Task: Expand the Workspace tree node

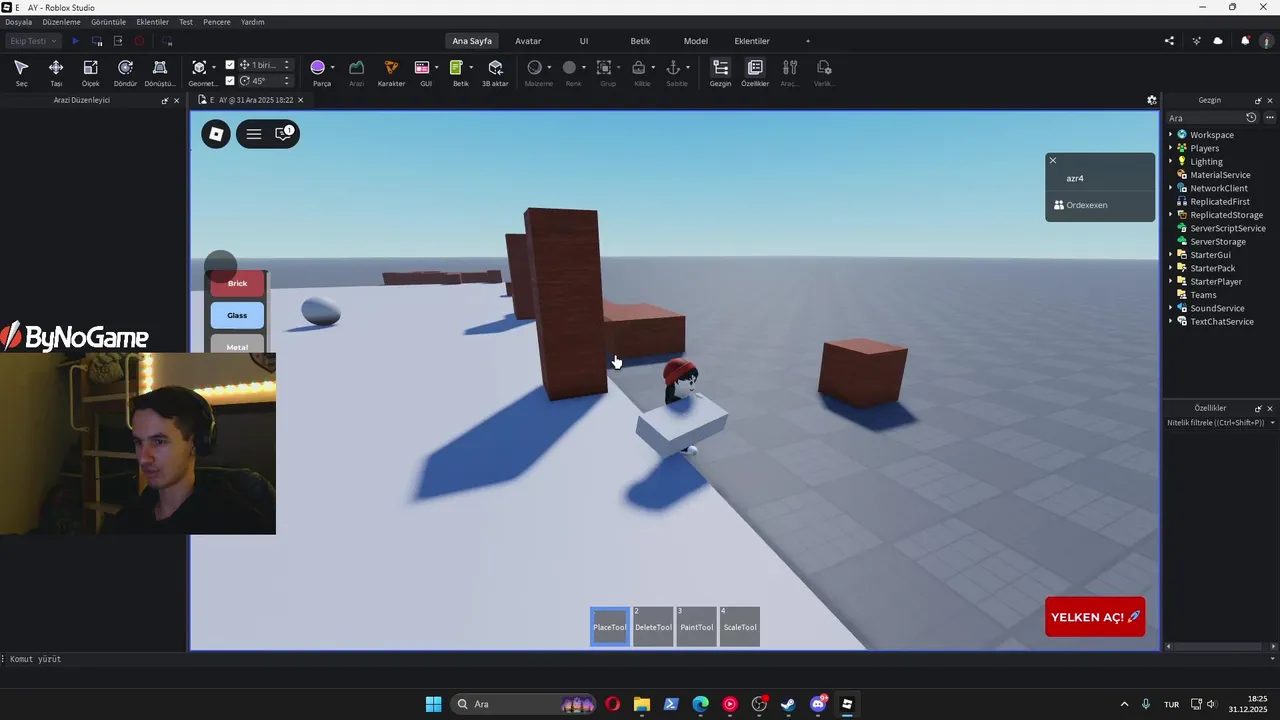Action: [x=1171, y=135]
